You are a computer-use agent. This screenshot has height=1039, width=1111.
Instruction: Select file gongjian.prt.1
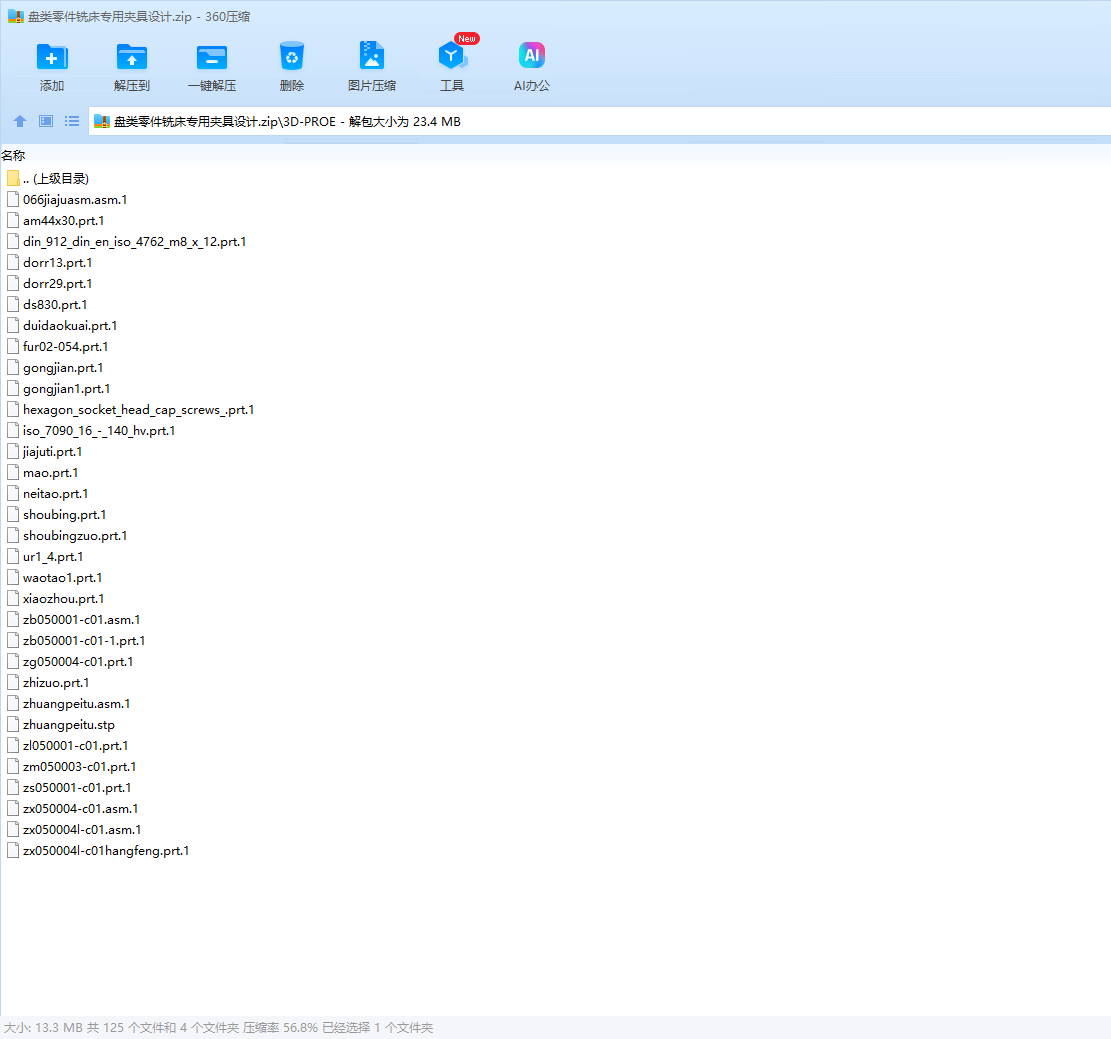(x=55, y=368)
